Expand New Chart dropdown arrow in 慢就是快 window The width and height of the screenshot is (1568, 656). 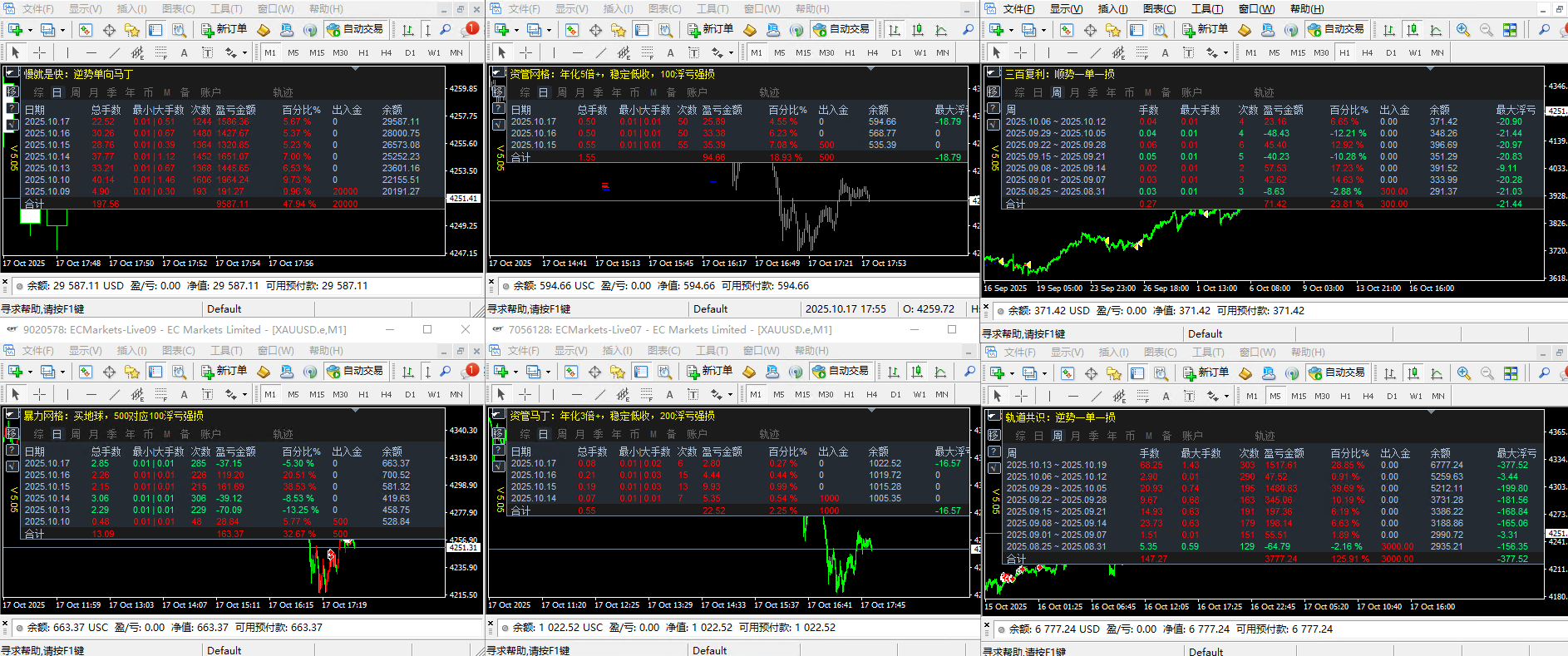[29, 30]
